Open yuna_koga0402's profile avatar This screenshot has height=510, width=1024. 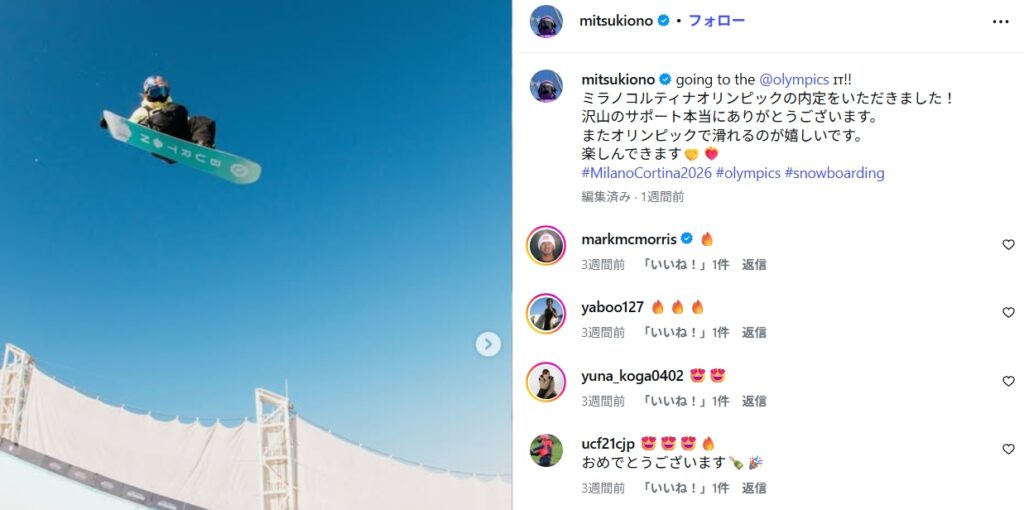tap(546, 382)
